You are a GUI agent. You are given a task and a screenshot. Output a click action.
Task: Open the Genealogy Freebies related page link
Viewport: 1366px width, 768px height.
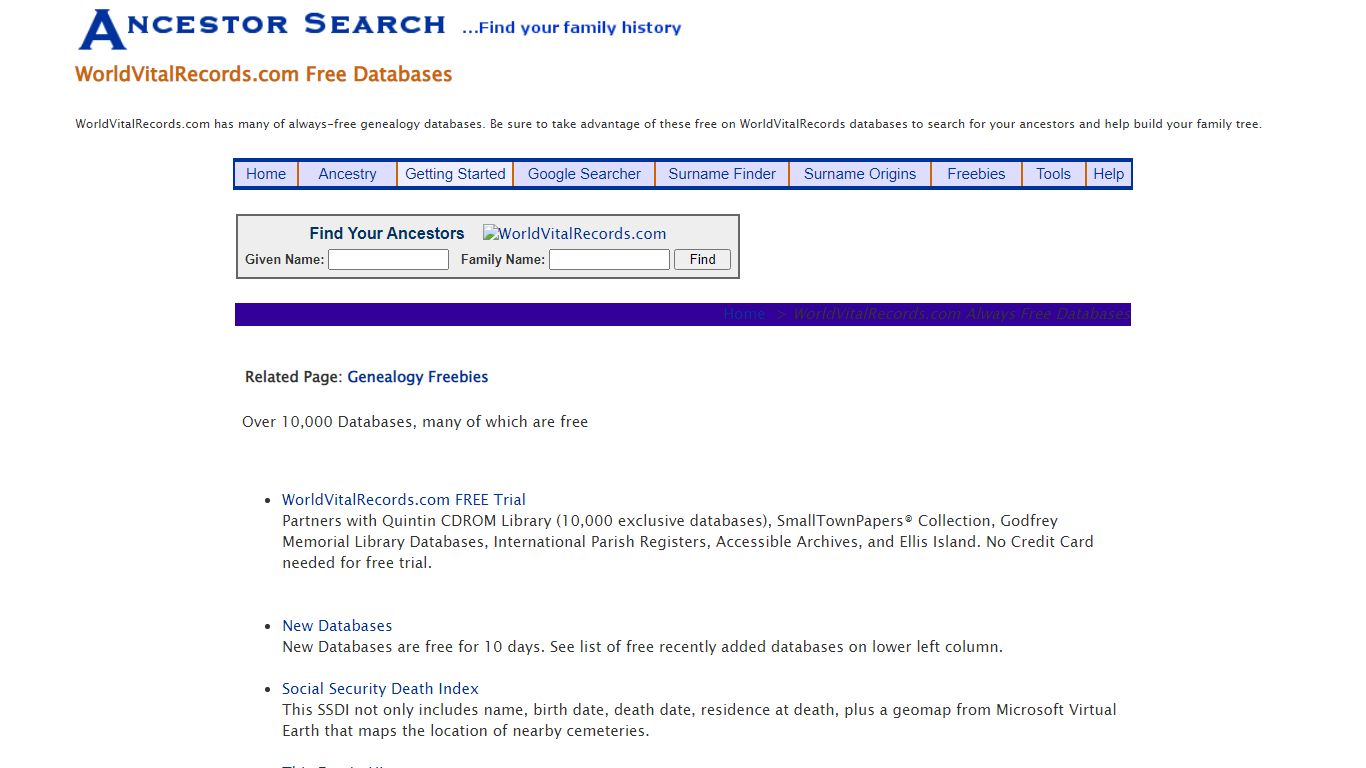(417, 377)
